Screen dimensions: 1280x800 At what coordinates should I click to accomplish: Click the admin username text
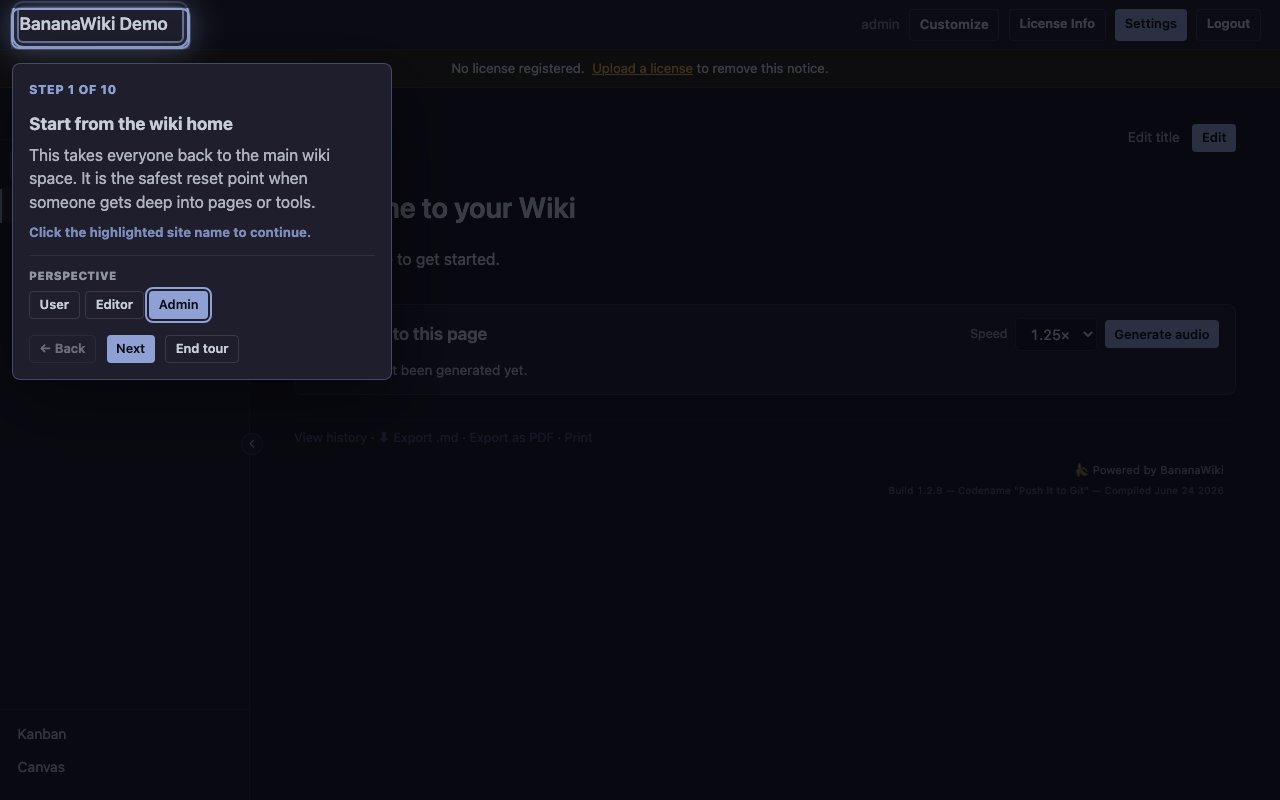pos(880,25)
